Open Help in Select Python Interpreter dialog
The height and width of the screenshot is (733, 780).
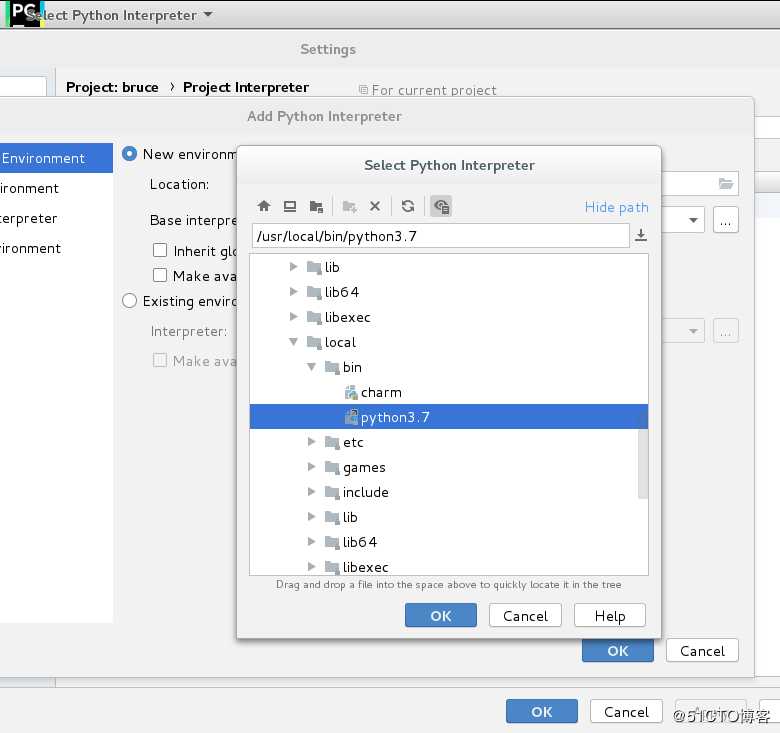[x=610, y=616]
